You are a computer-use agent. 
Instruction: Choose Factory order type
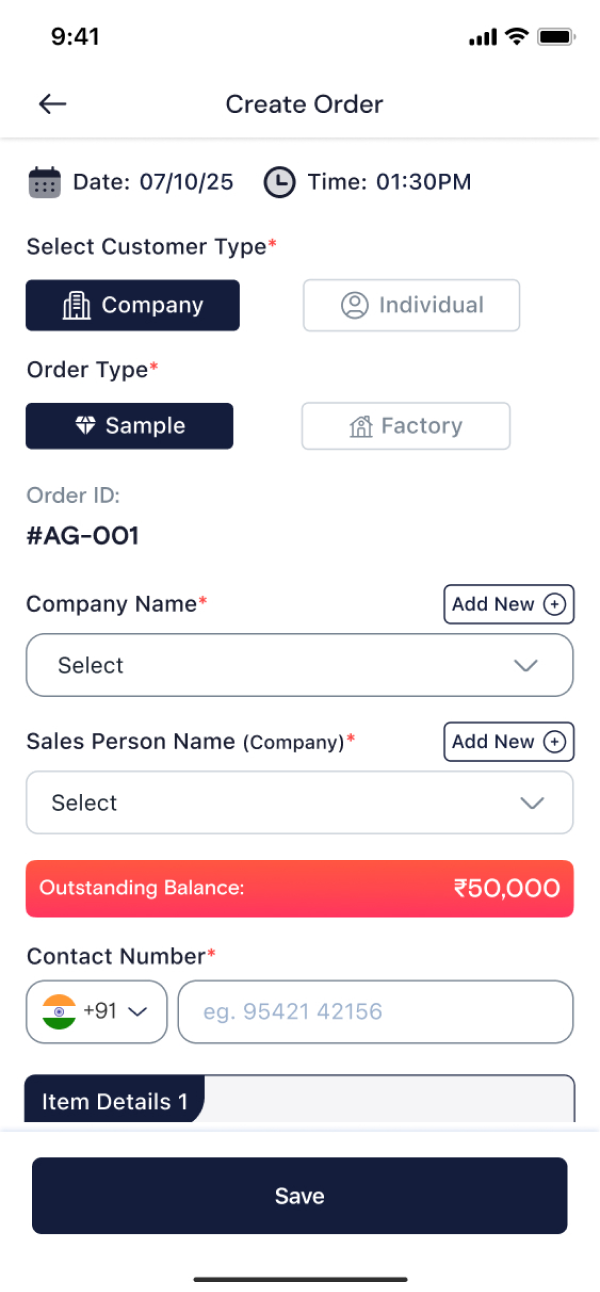tap(405, 426)
